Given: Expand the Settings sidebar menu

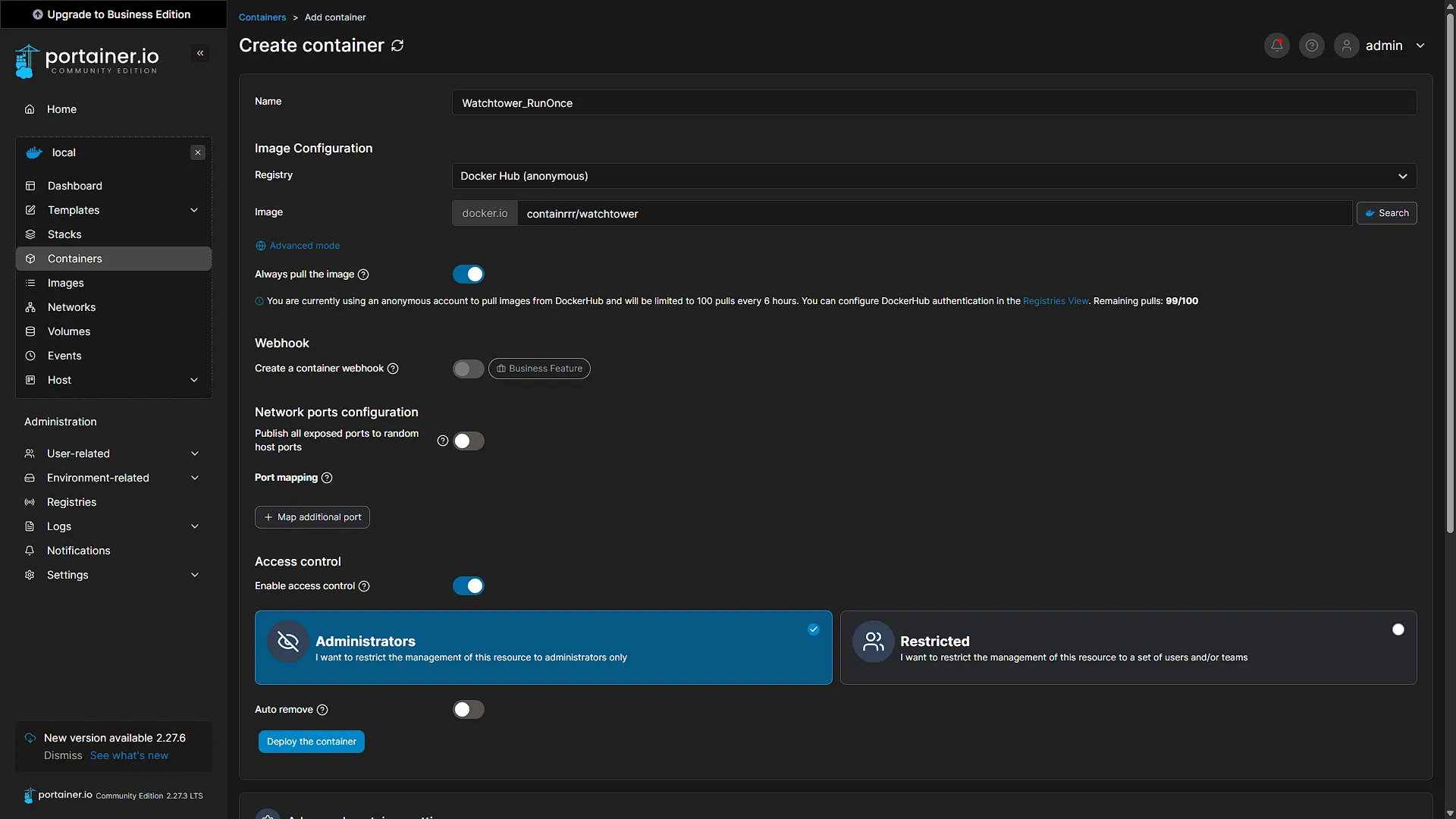Looking at the screenshot, I should click(x=114, y=575).
